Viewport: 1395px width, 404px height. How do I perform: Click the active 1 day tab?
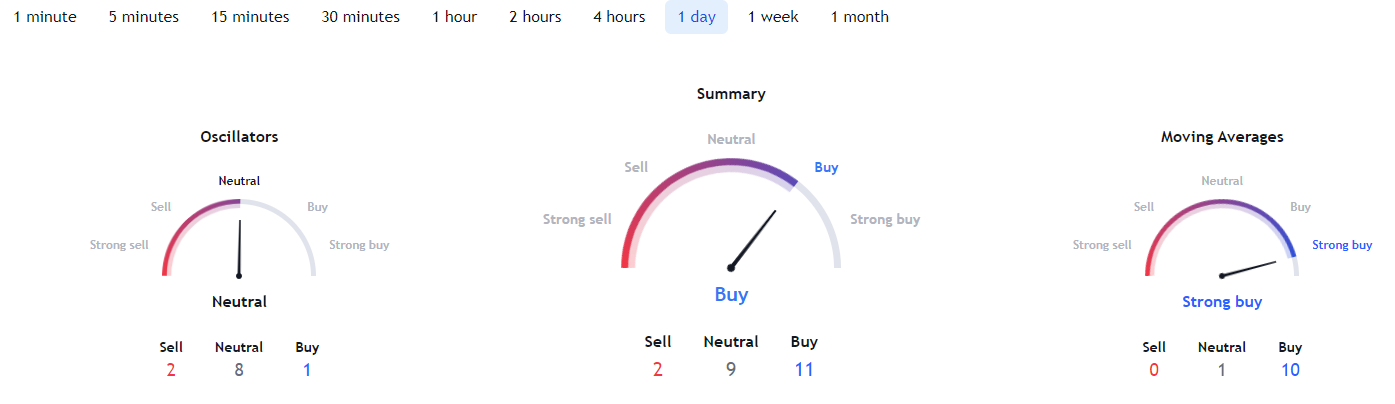coord(696,17)
